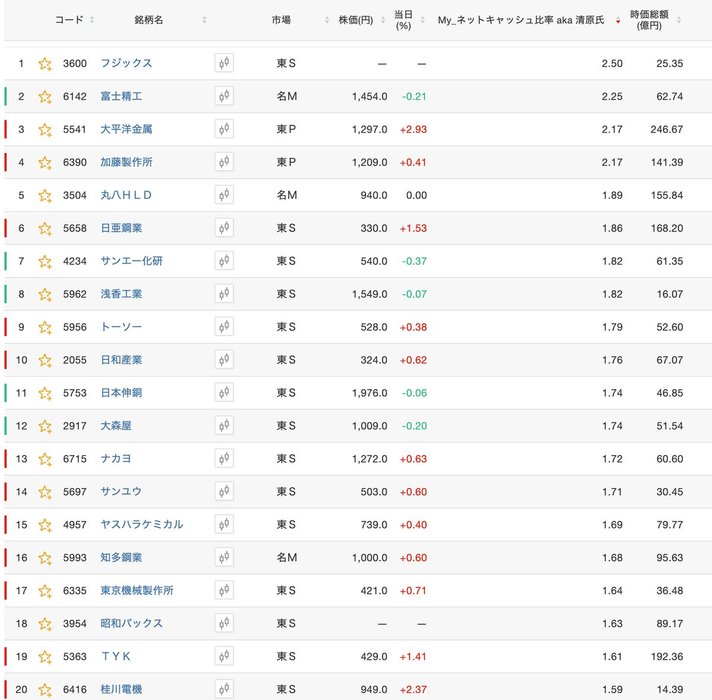Open ヤスハラケミカル stock page link
The image size is (712, 700).
[142, 524]
